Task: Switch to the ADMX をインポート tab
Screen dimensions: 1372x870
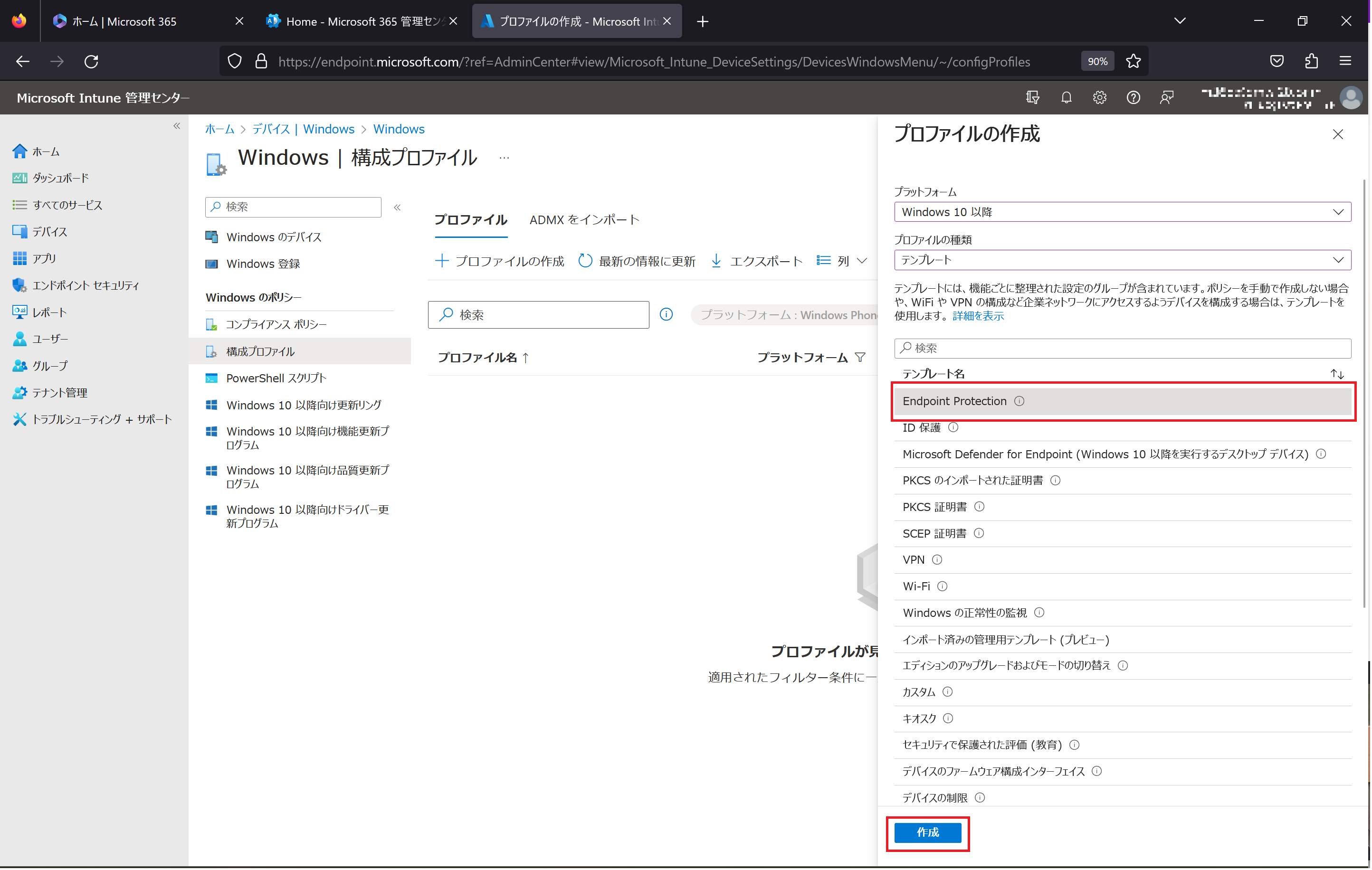Action: tap(584, 220)
